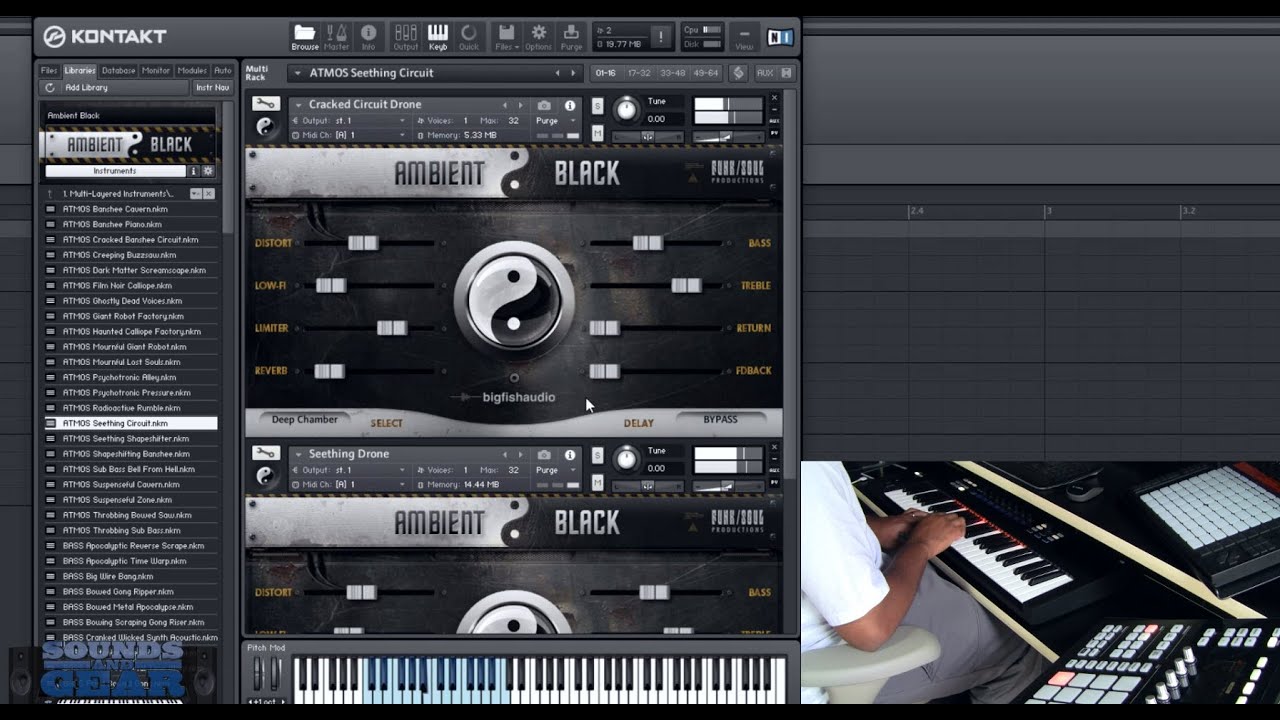The height and width of the screenshot is (720, 1280).
Task: Expand the Seething Drone instrument menu
Action: click(x=297, y=454)
